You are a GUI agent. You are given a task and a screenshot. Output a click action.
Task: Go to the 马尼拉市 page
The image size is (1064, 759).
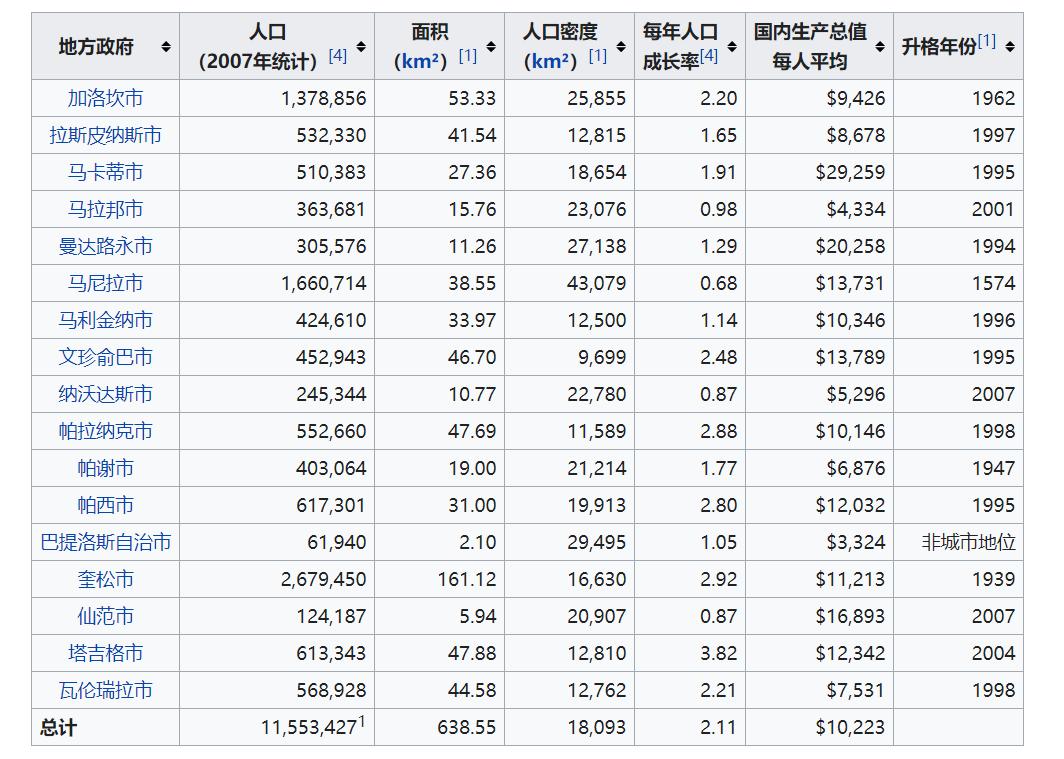click(105, 283)
